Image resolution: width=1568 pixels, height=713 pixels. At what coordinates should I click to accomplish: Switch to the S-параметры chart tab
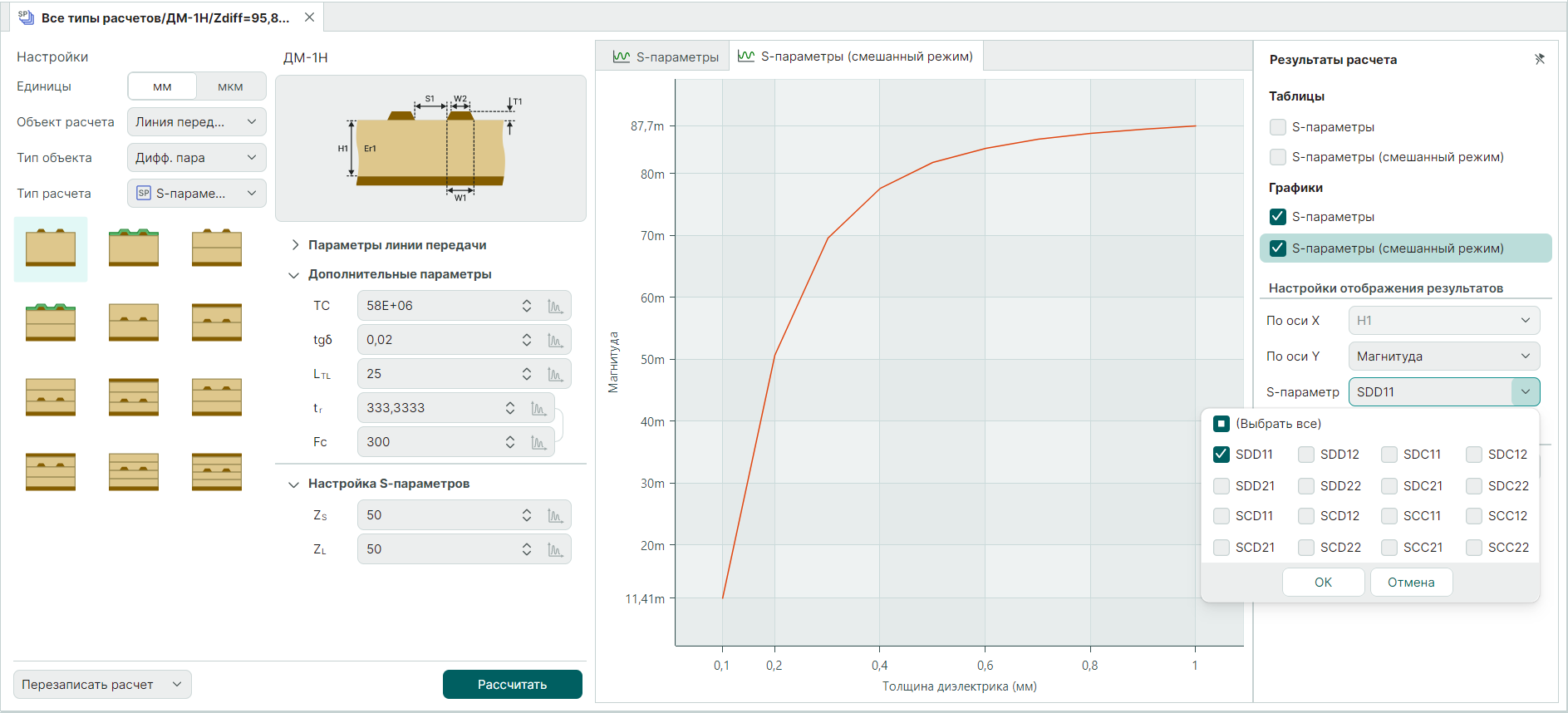tap(665, 57)
